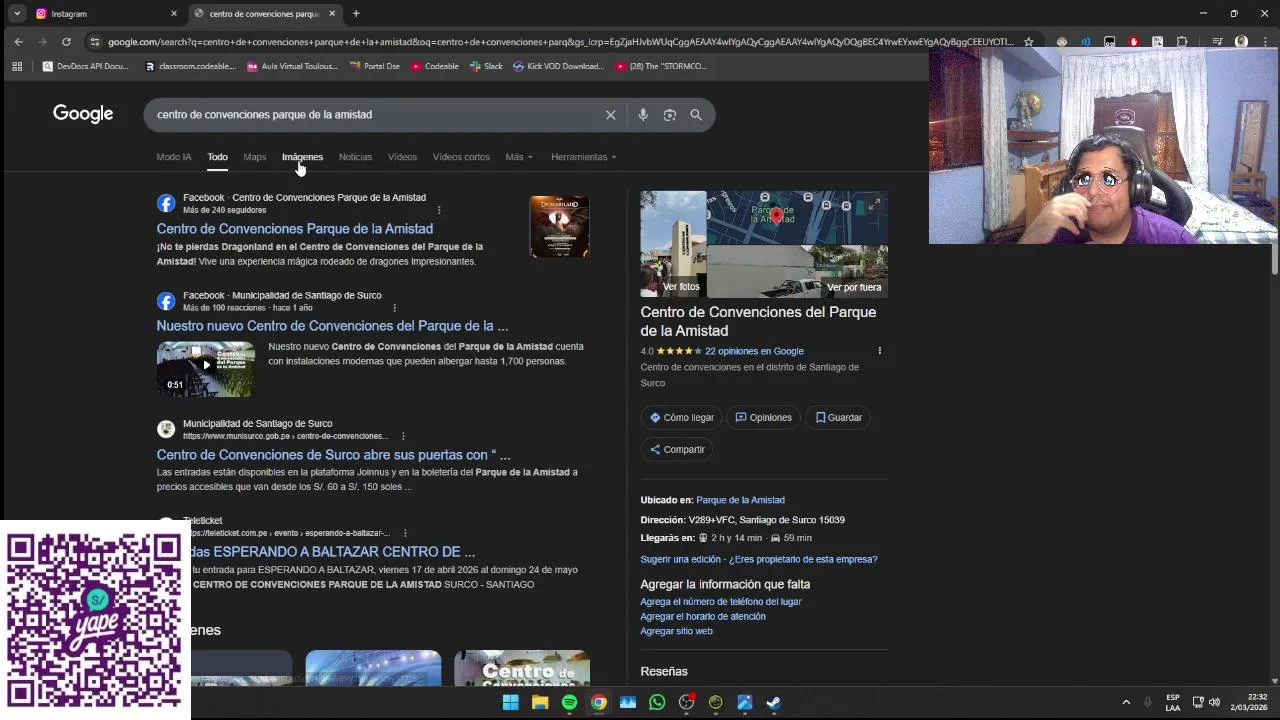Open WhatsApp from the taskbar
This screenshot has height=720, width=1280.
(657, 702)
